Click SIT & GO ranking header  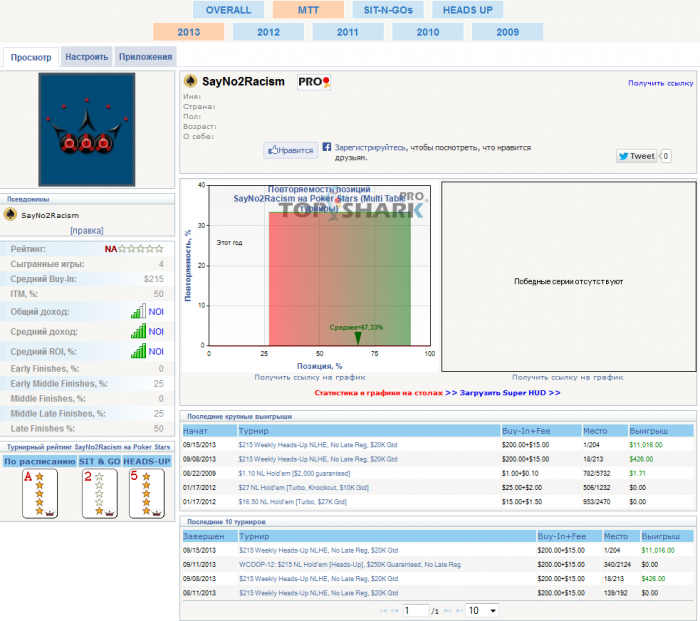tap(100, 461)
